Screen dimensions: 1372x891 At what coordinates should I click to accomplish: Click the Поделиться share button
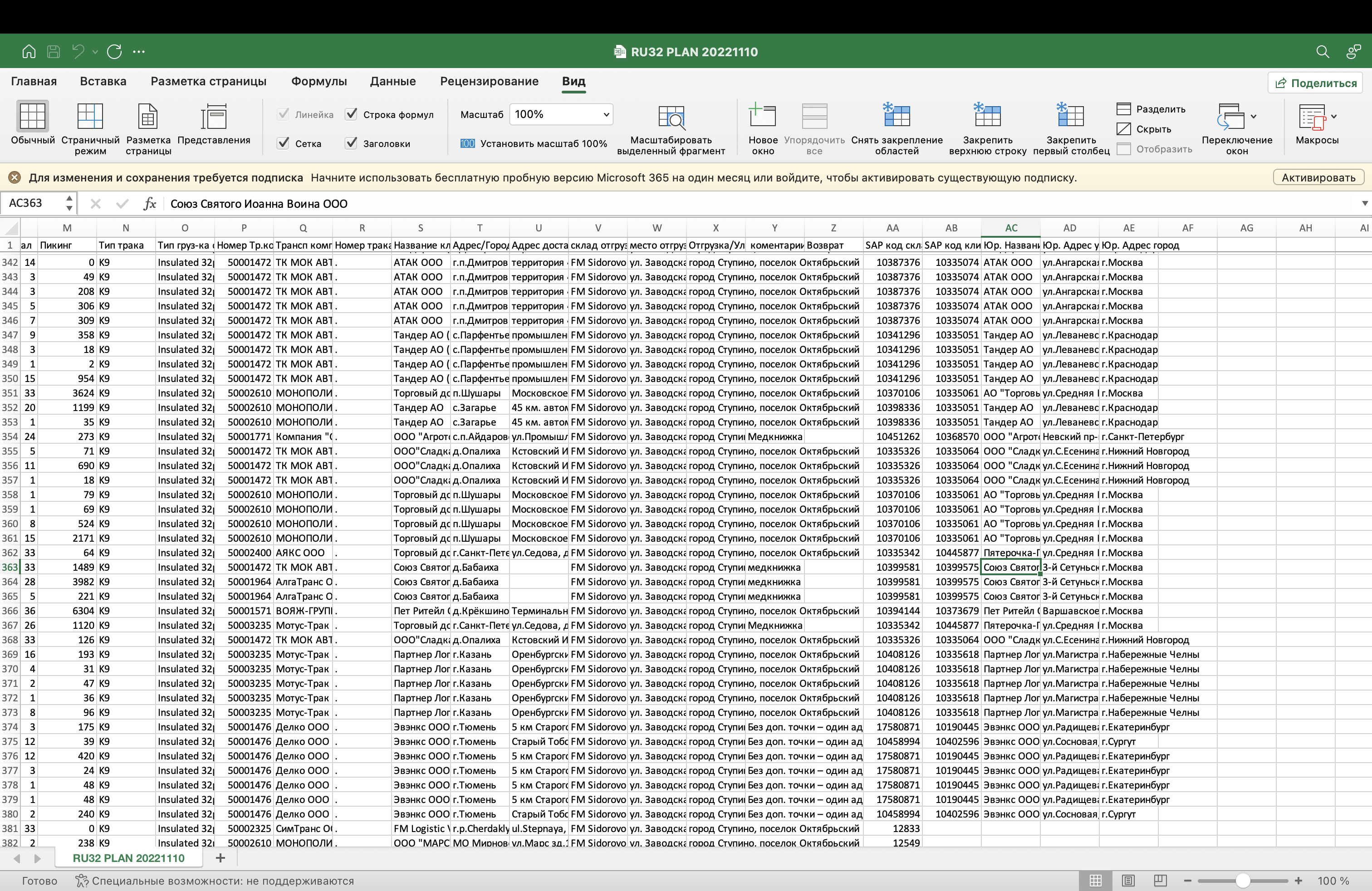[1315, 83]
